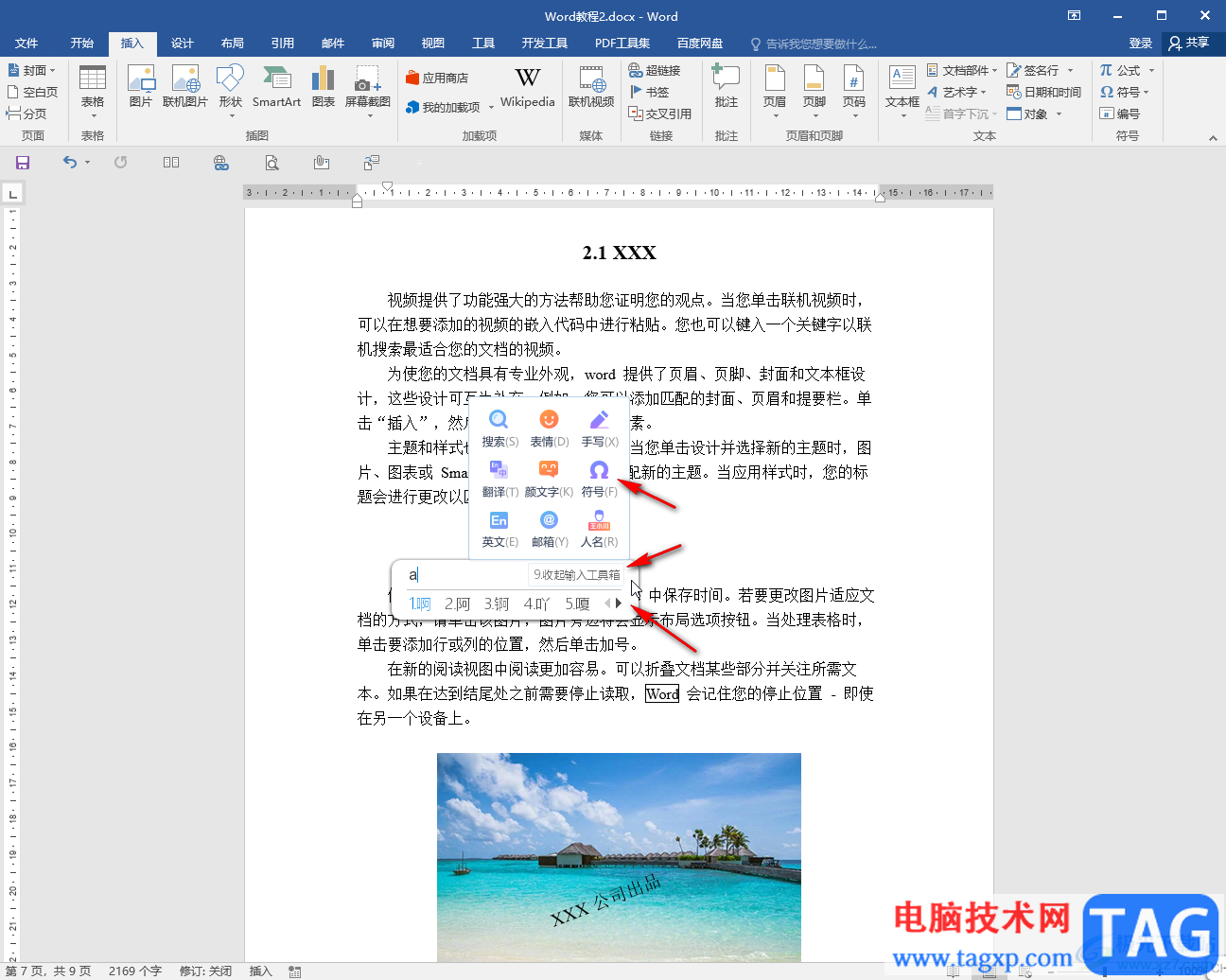
Task: Click next-page arrow in IME candidate bar
Action: (x=619, y=604)
